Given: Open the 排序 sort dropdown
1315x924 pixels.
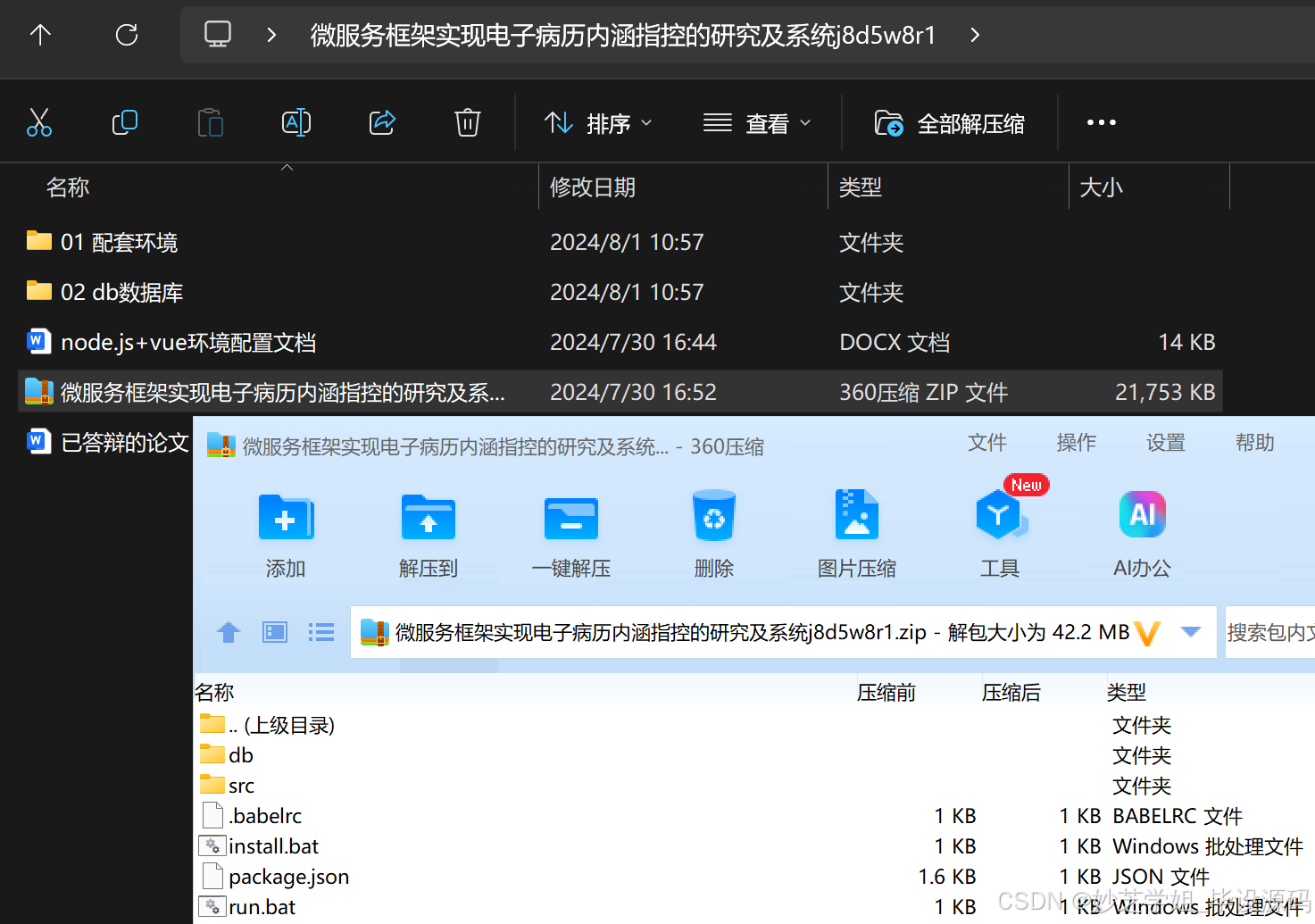Looking at the screenshot, I should [598, 123].
